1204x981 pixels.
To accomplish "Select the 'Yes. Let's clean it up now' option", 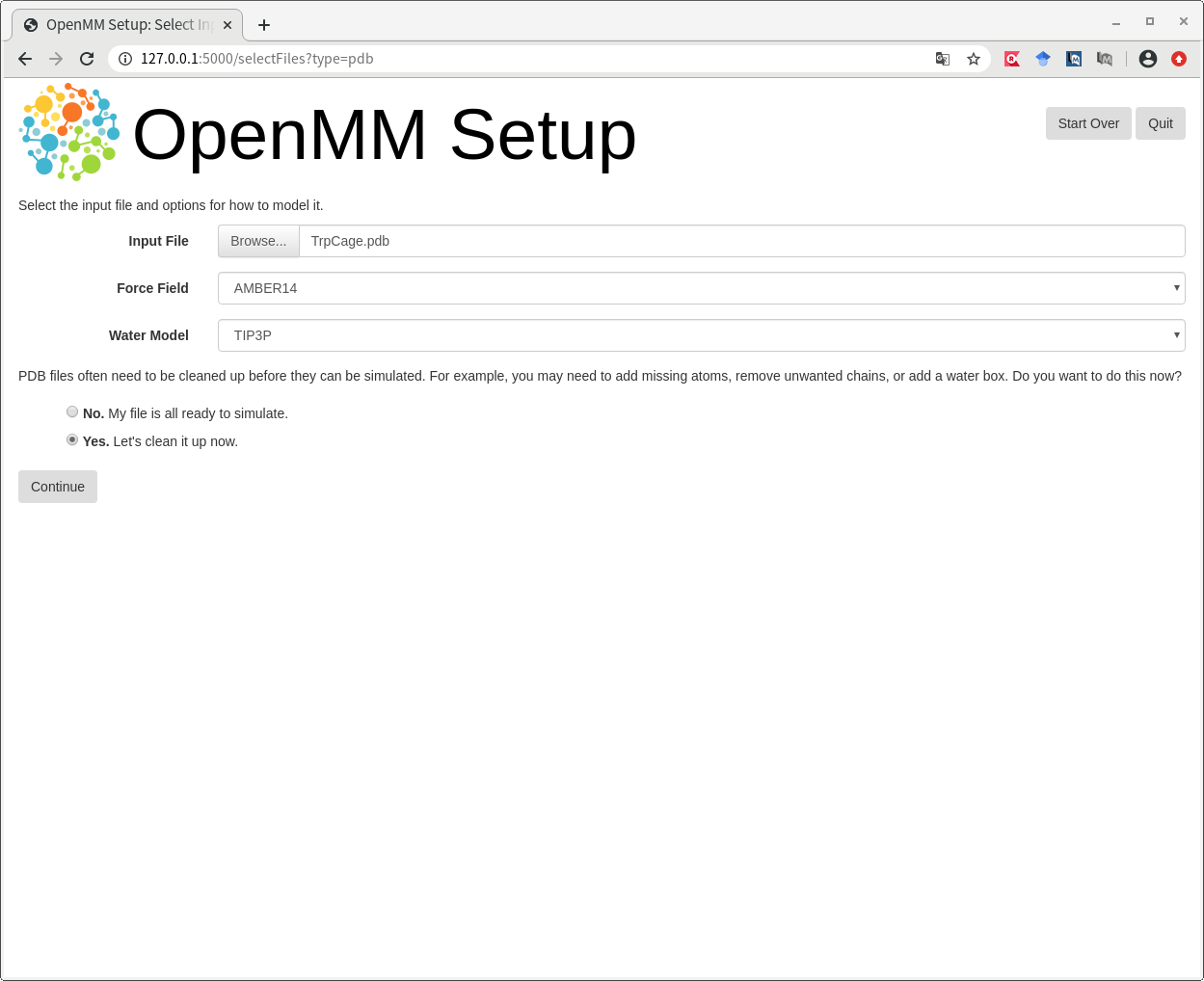I will click(x=72, y=440).
